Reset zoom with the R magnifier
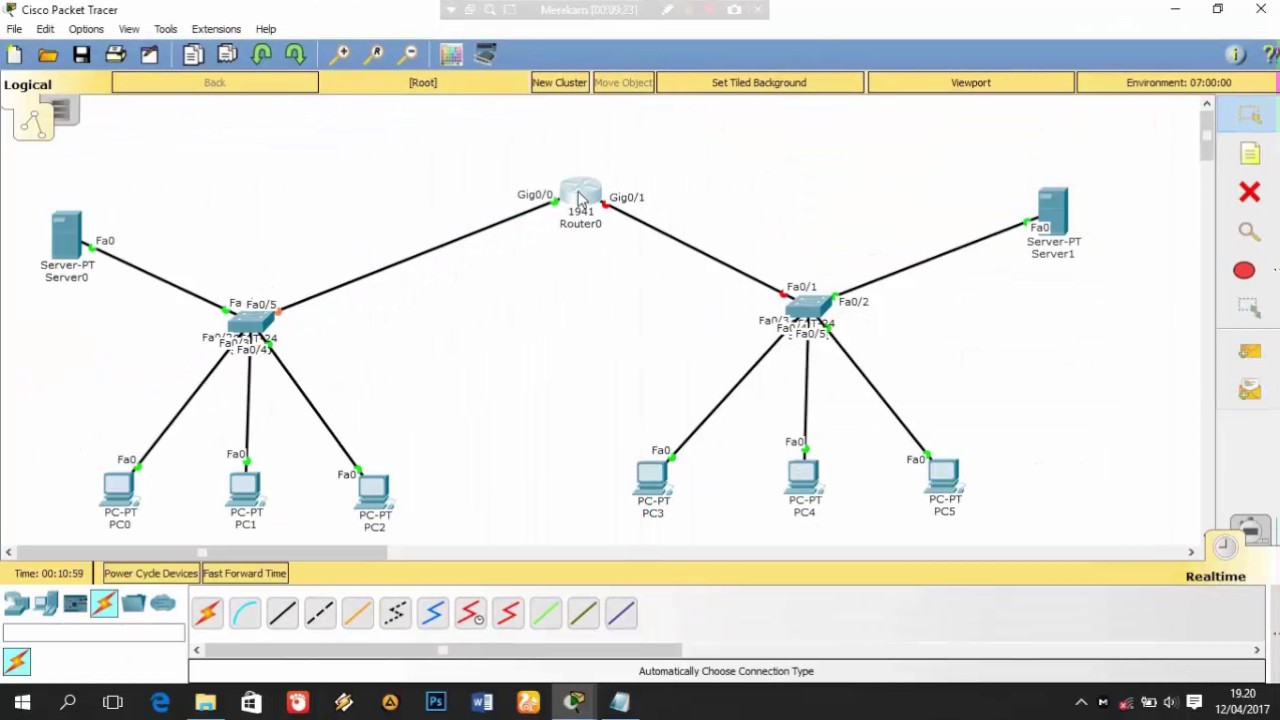1280x720 pixels. [x=374, y=55]
